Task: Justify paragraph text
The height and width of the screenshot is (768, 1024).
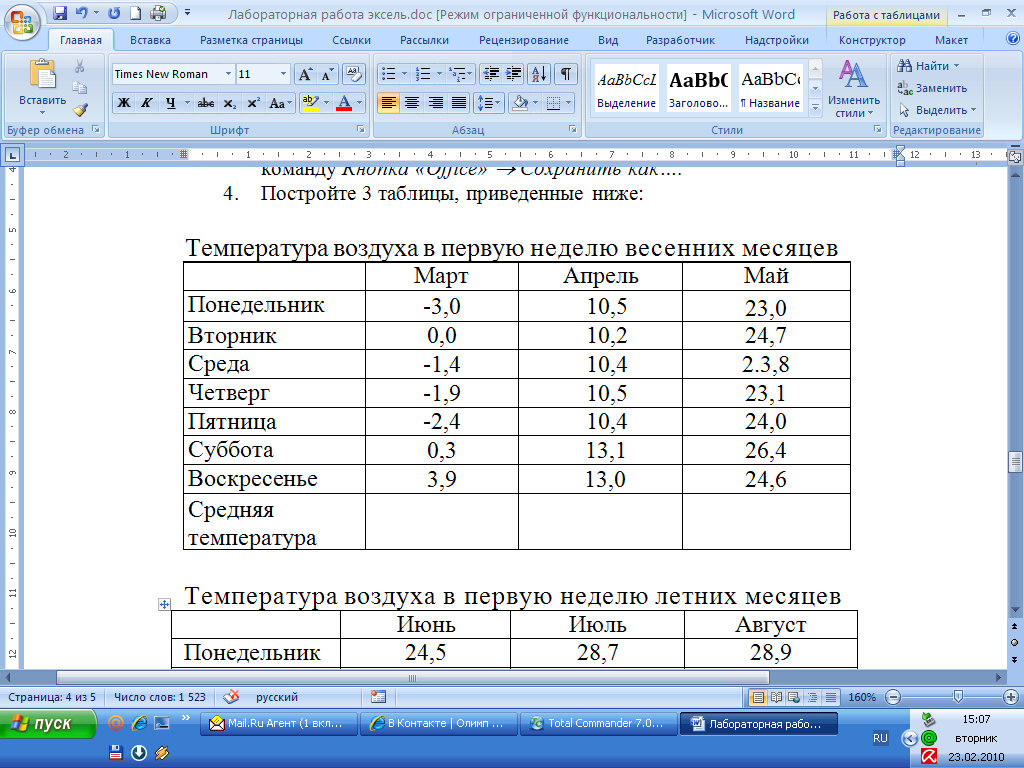Action: click(459, 103)
